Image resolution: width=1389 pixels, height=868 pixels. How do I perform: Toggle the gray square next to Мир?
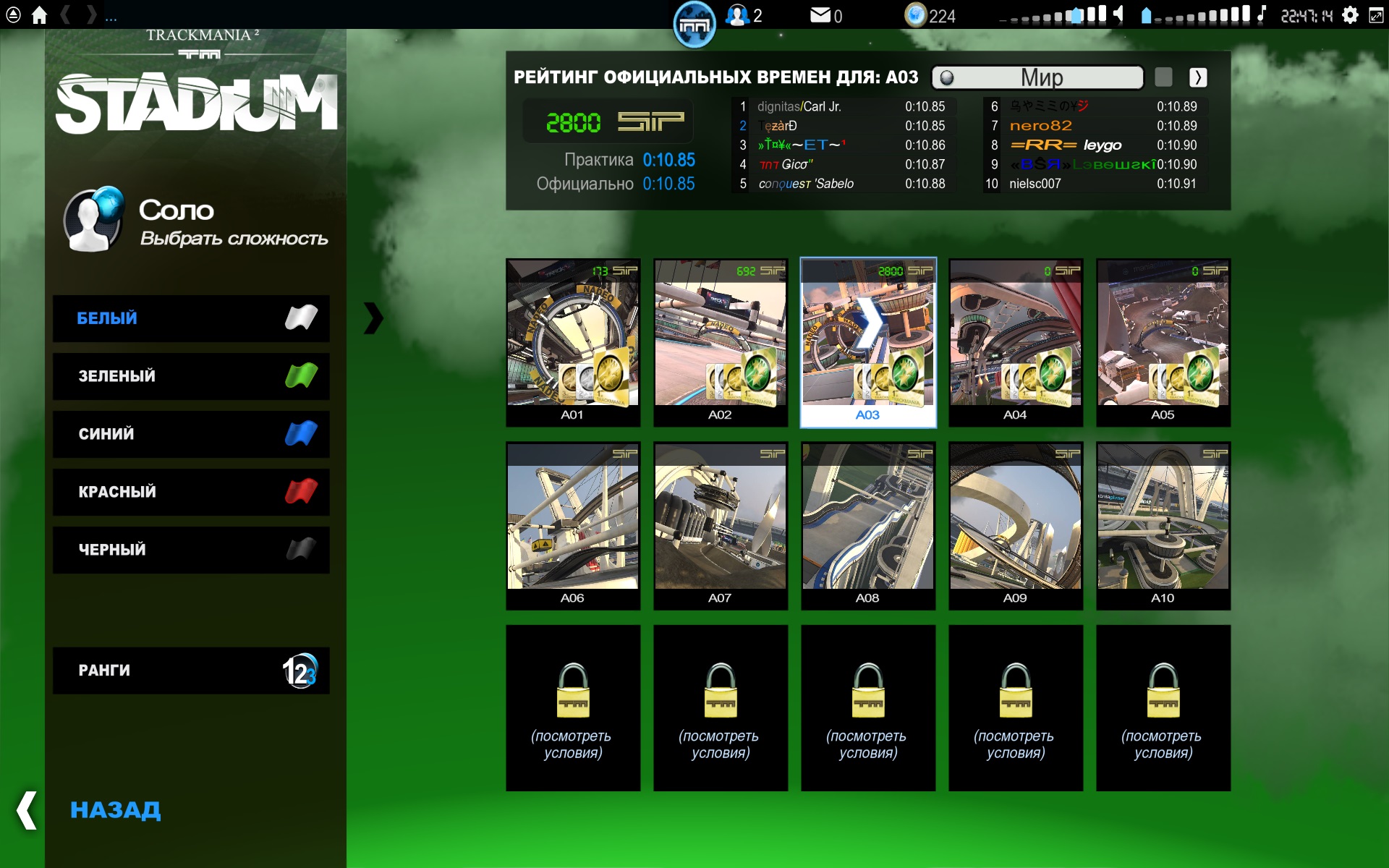pyautogui.click(x=1163, y=77)
